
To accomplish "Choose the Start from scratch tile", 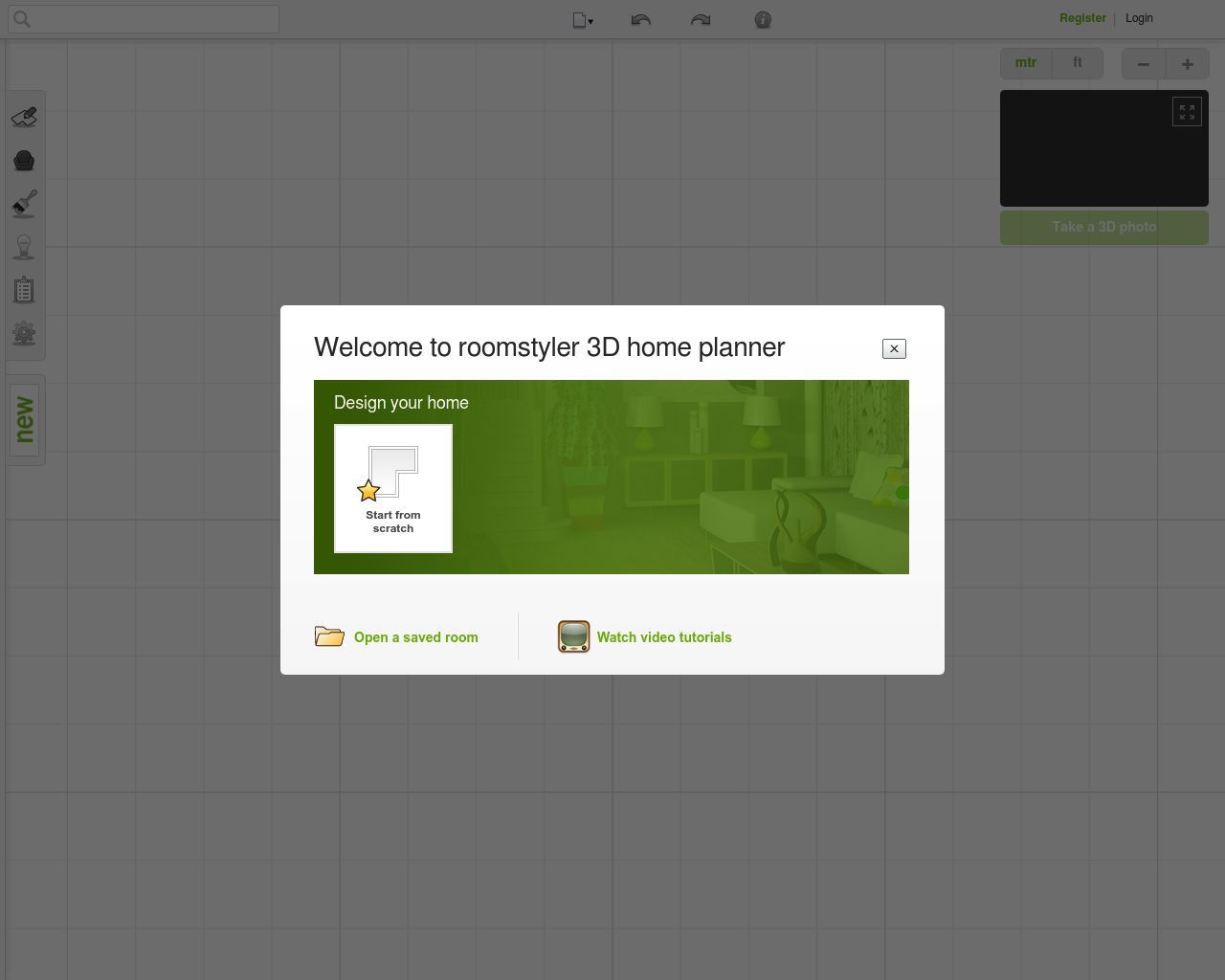I will pos(393,489).
